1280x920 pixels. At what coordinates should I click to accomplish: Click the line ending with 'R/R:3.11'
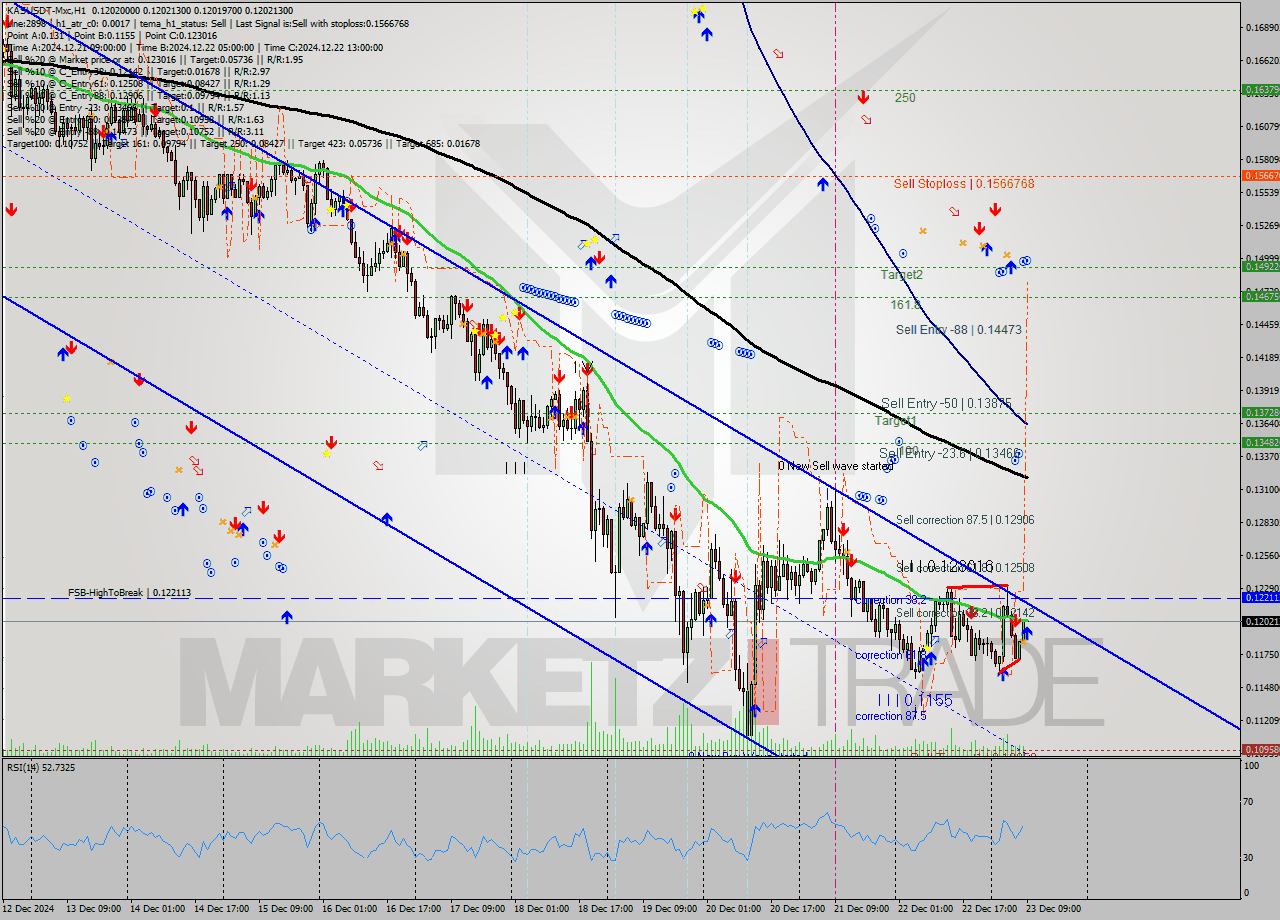pyautogui.click(x=135, y=131)
